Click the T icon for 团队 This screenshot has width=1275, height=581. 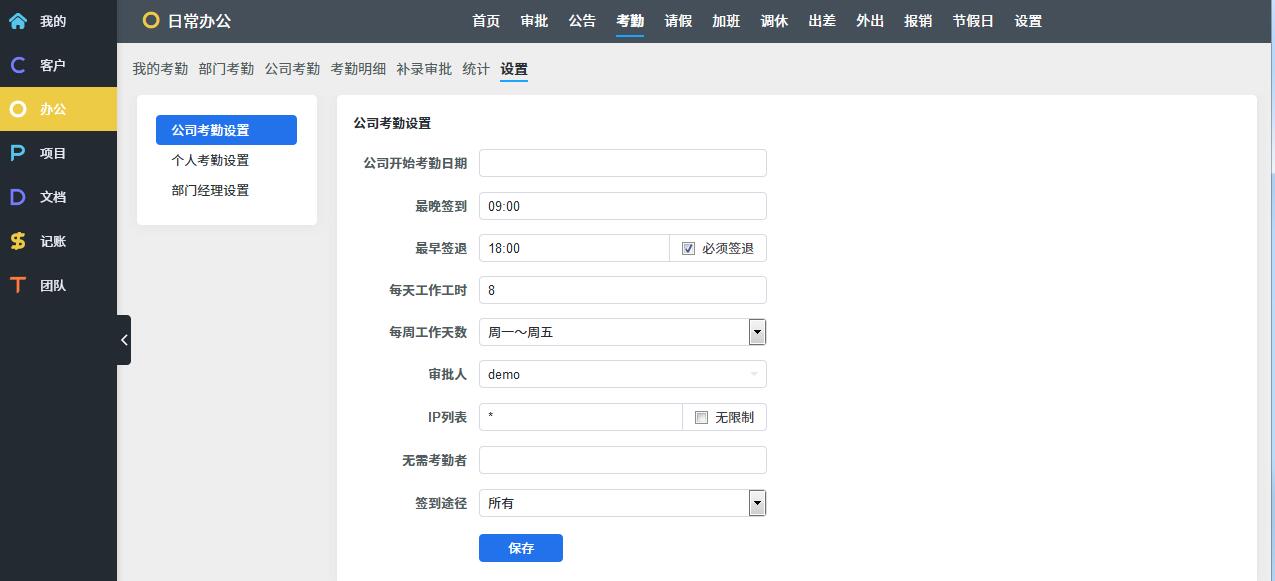pyautogui.click(x=17, y=285)
